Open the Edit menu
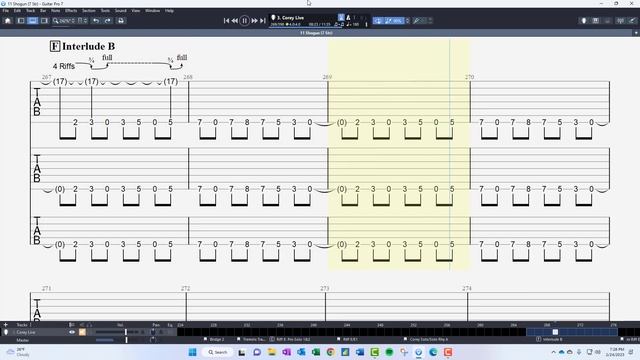The image size is (640, 360). point(17,11)
